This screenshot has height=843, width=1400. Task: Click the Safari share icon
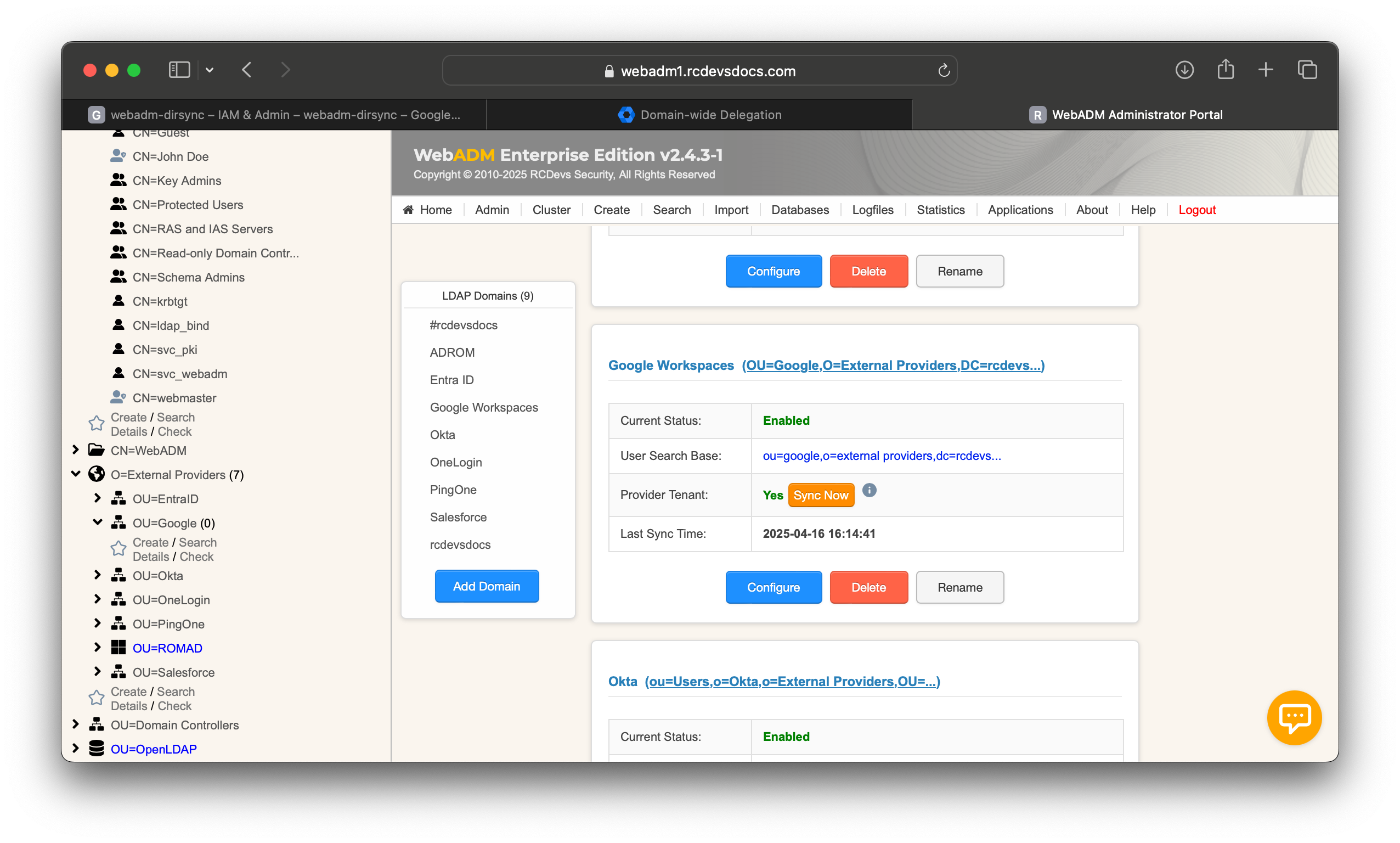tap(1225, 69)
